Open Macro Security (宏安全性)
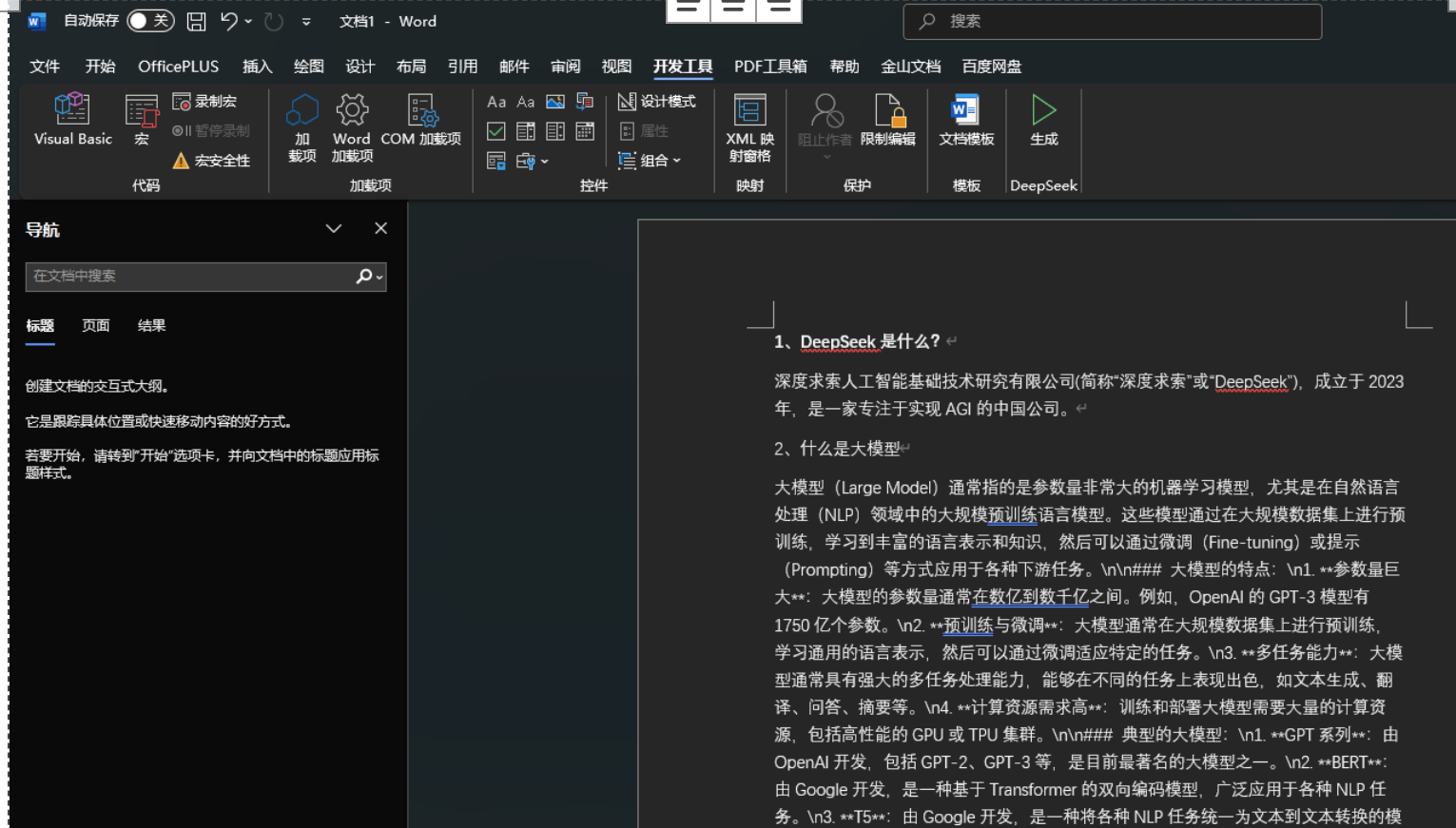Screen dimensions: 1456x828 pos(212,161)
